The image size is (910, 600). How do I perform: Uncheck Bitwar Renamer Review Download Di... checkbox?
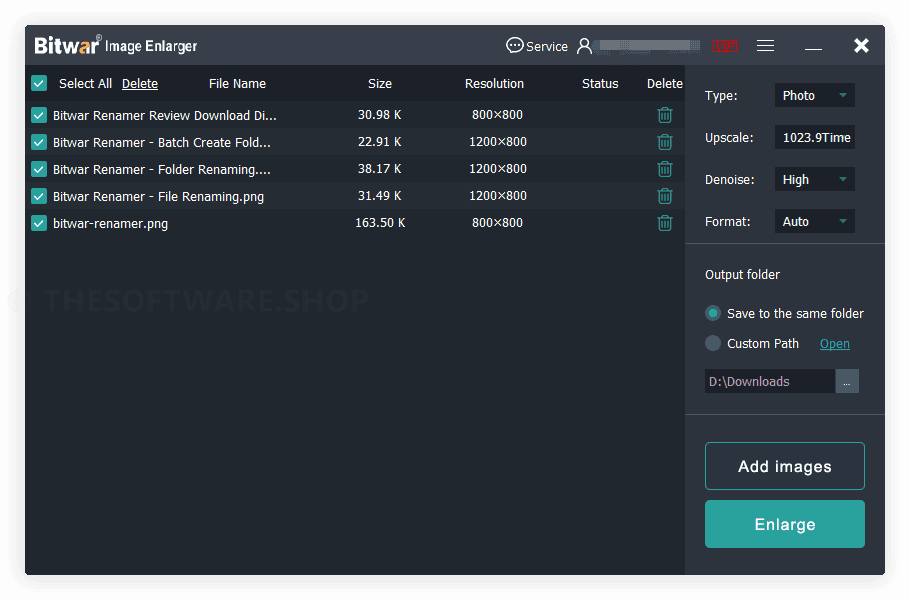tap(39, 115)
